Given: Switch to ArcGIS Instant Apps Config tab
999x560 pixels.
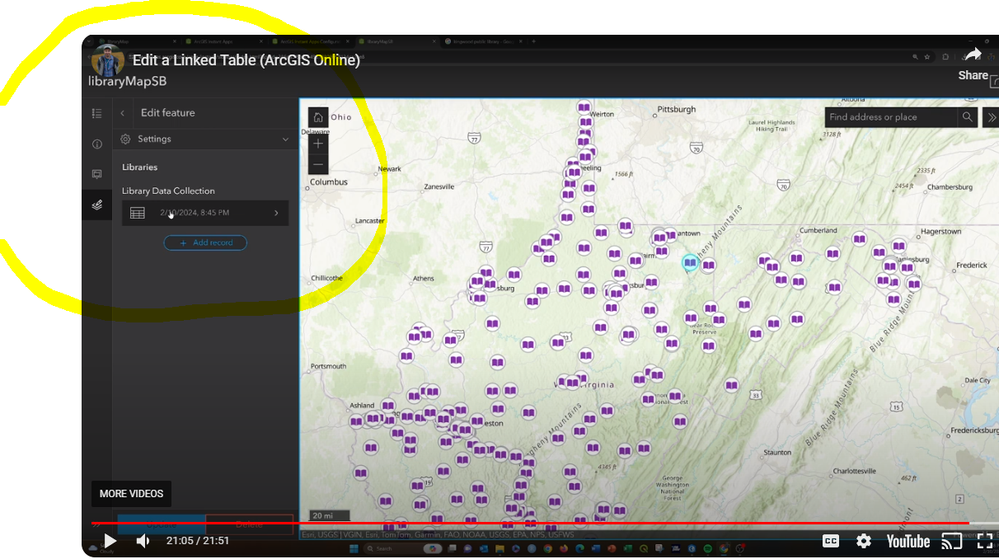Looking at the screenshot, I should (x=310, y=41).
